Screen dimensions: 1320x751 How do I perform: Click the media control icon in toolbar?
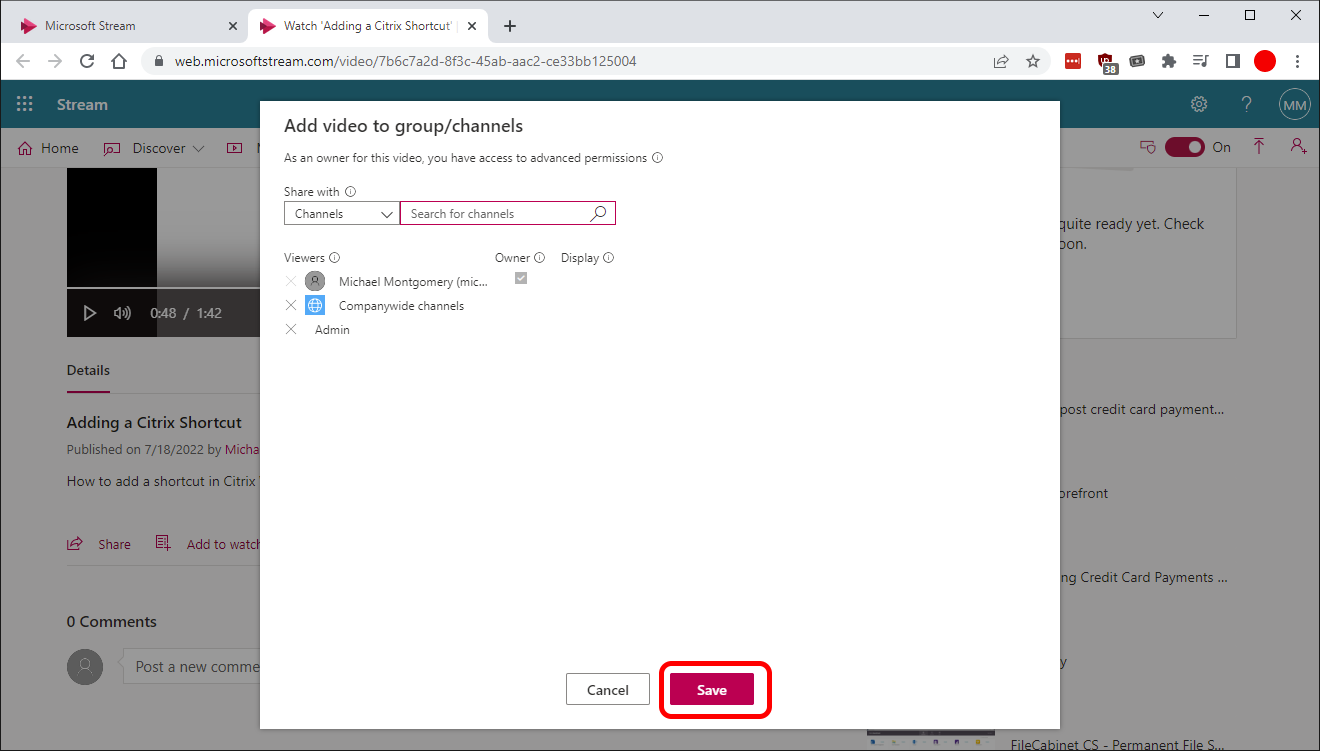coord(1201,61)
